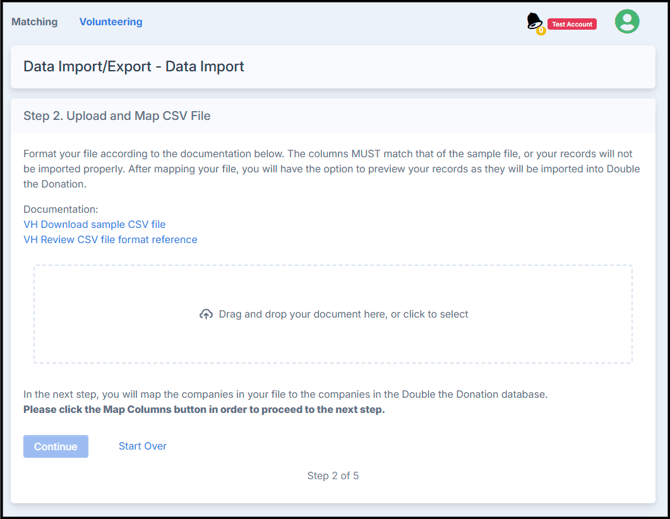
Task: Open the green user profile avatar
Action: point(627,21)
